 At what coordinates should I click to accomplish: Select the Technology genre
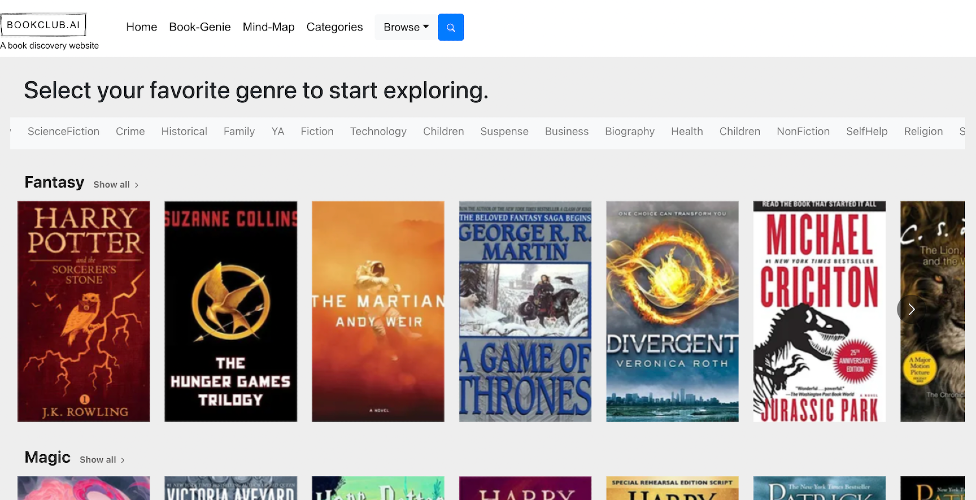pyautogui.click(x=378, y=131)
